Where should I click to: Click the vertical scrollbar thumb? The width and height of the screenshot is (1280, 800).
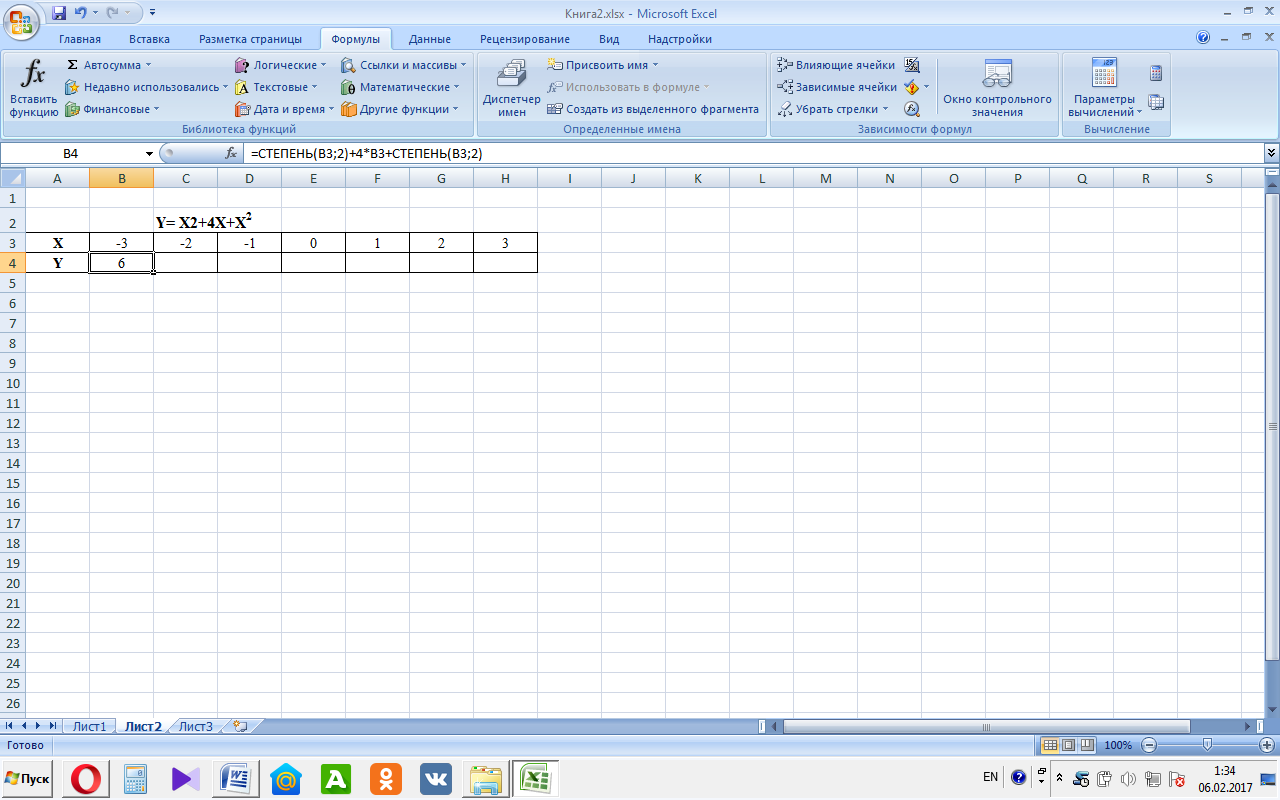click(x=1272, y=425)
